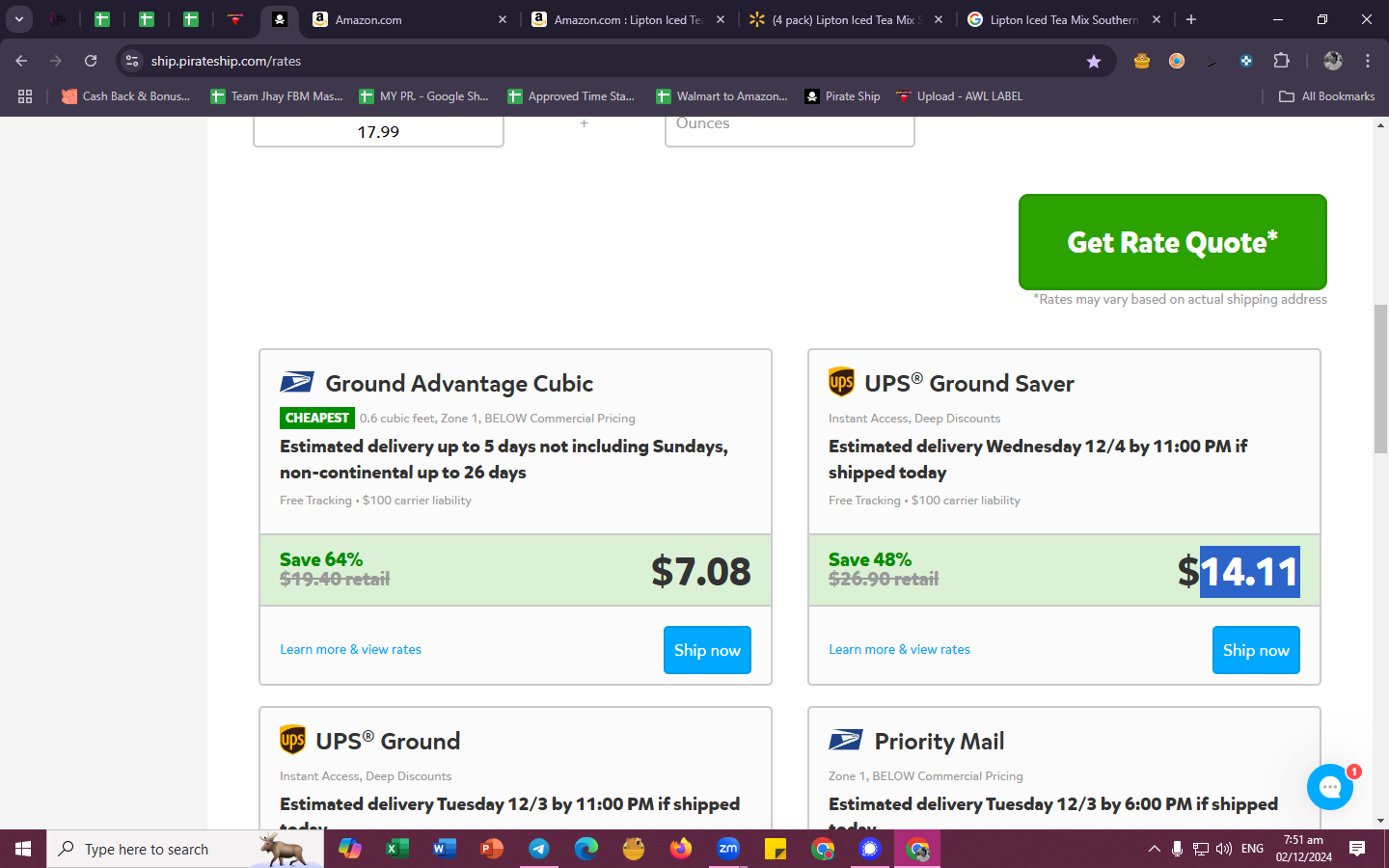This screenshot has width=1389, height=868.
Task: Open the Apps grid in bookmarks bar
Action: (25, 96)
